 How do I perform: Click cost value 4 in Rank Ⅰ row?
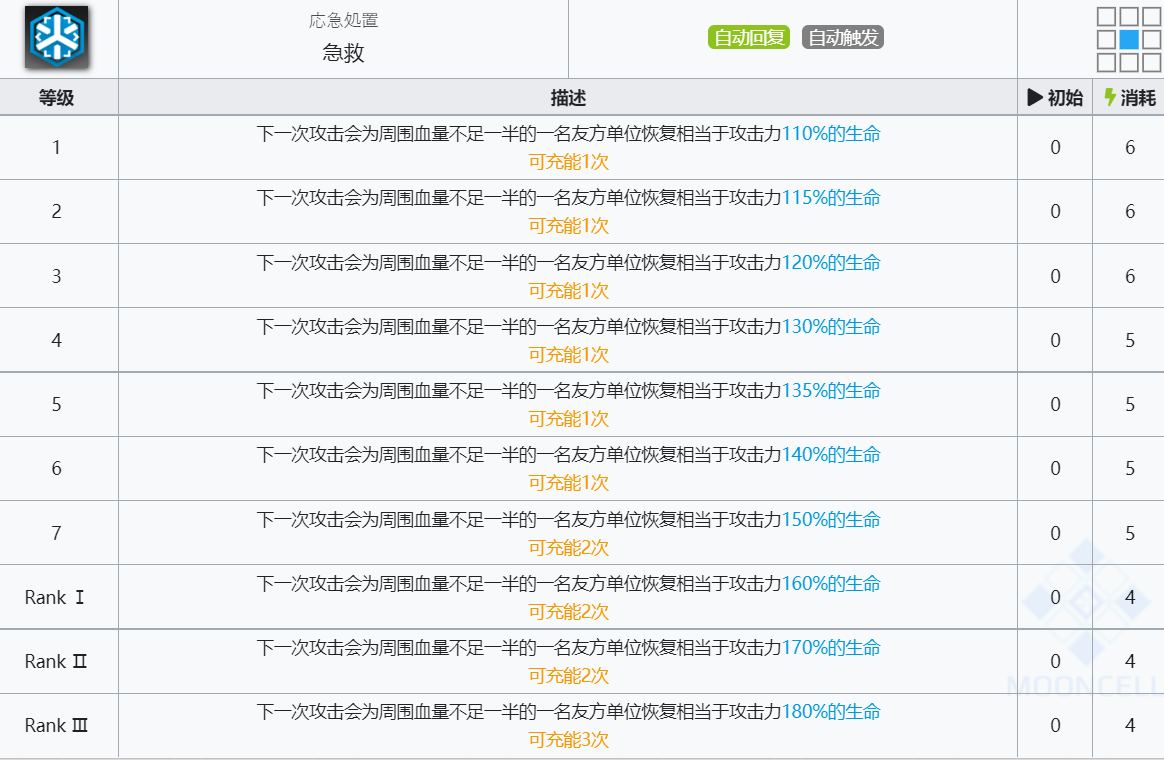coord(1129,597)
